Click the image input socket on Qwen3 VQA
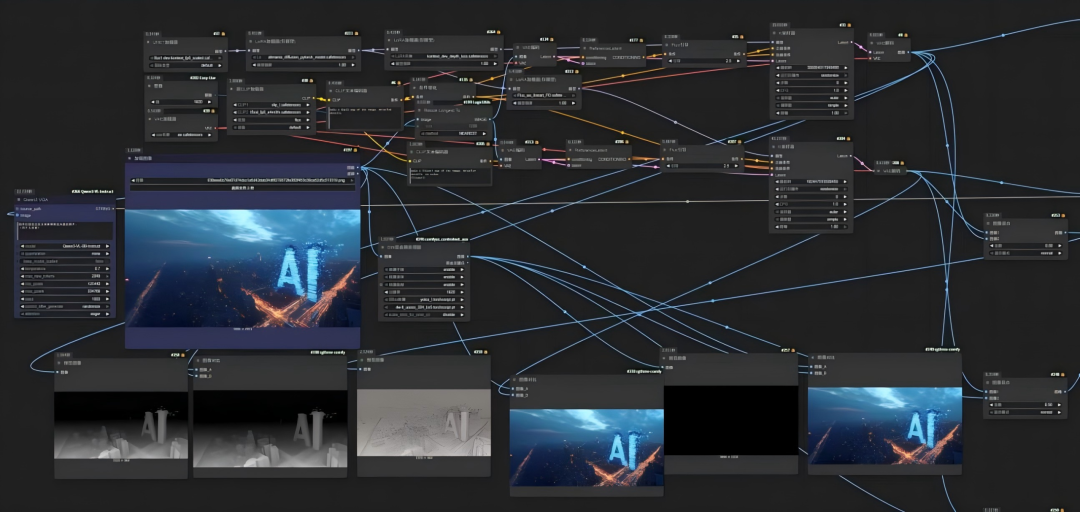This screenshot has width=1080, height=512. tap(18, 215)
